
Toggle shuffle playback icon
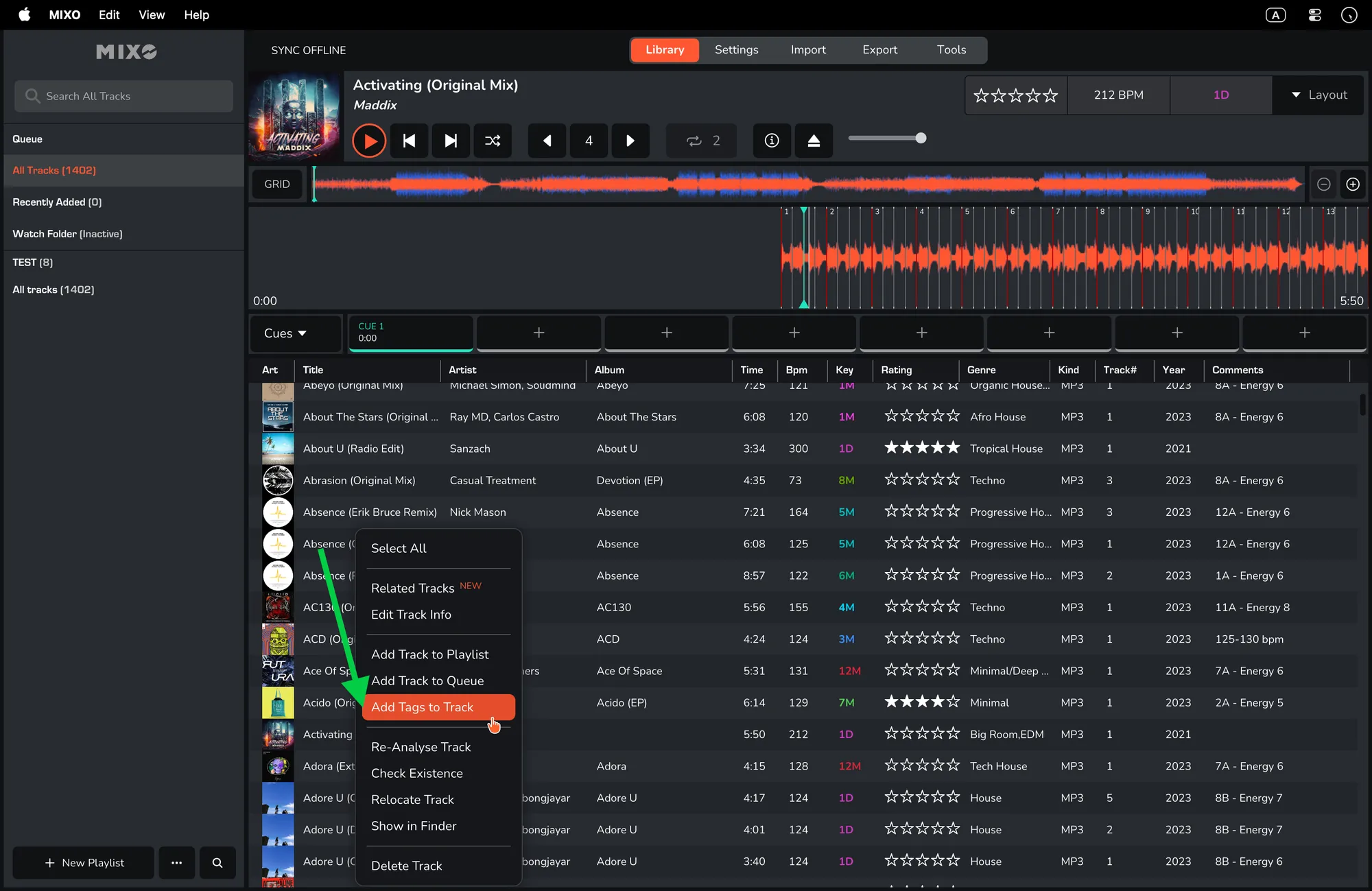coord(493,141)
